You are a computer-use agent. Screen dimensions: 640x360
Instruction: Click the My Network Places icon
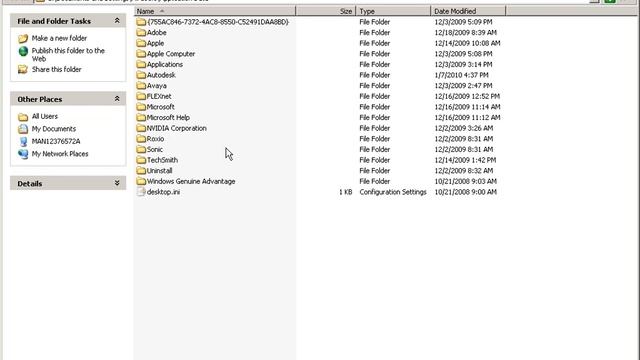point(23,154)
